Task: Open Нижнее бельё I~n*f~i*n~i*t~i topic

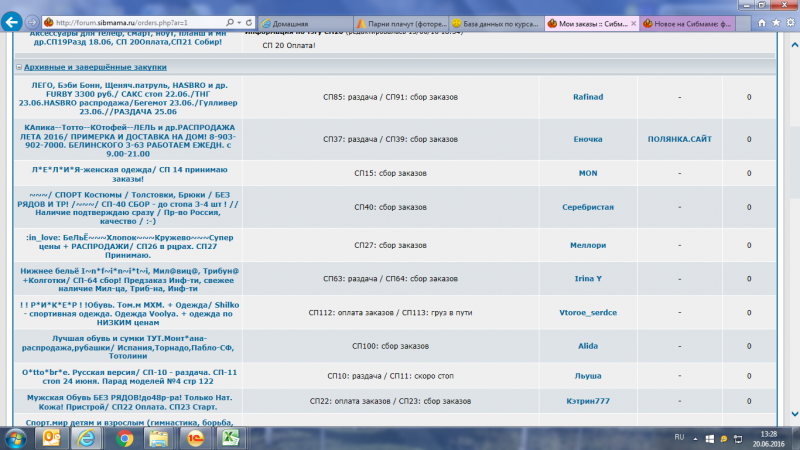Action: click(x=130, y=280)
